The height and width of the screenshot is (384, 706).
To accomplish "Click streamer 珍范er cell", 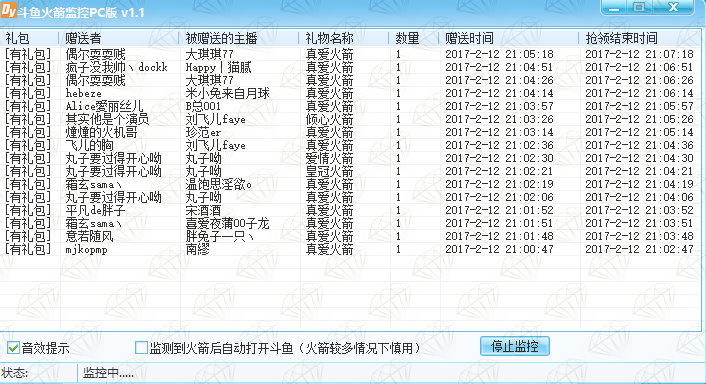I will pos(203,132).
